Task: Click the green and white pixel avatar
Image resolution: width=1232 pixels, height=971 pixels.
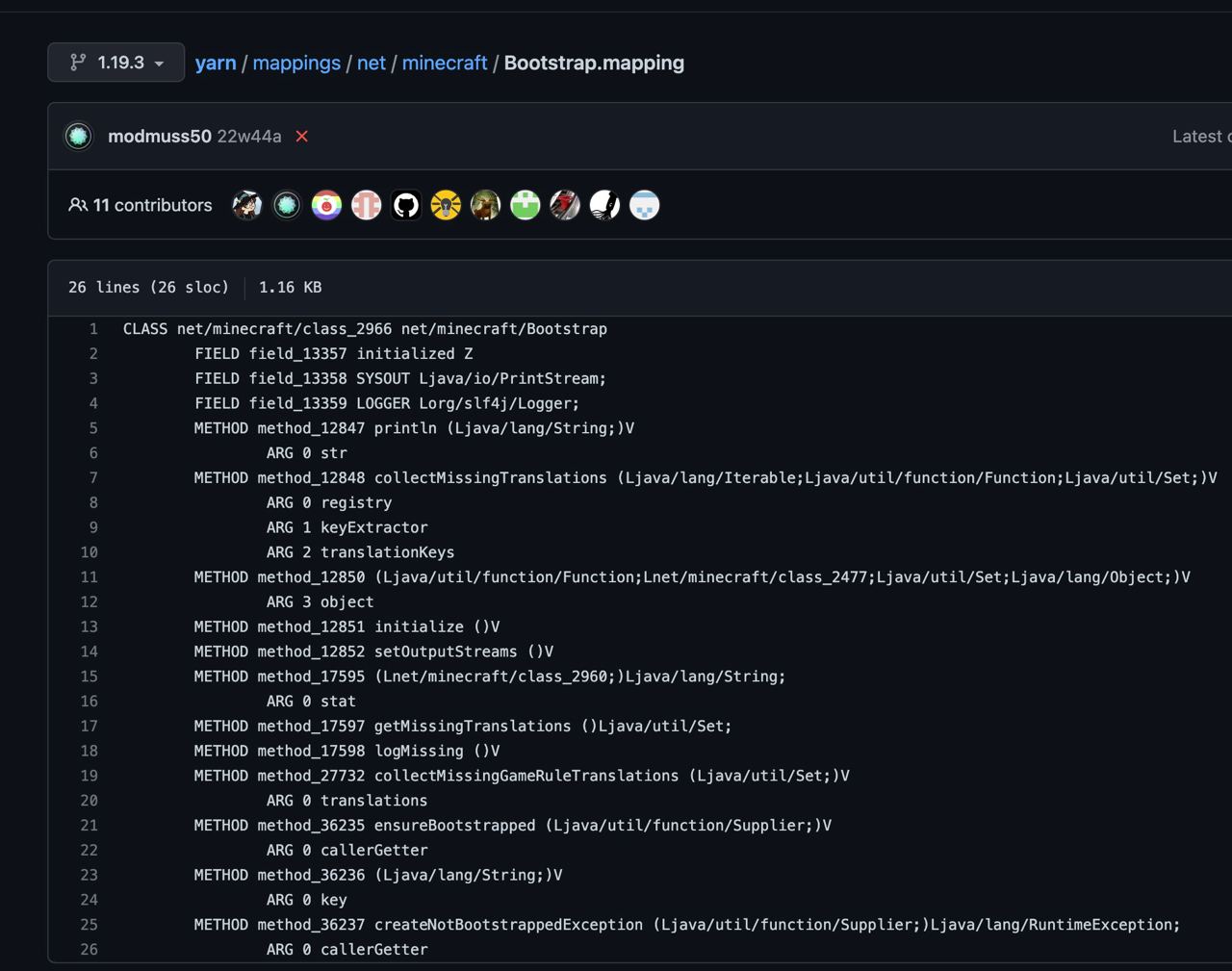Action: pyautogui.click(x=526, y=205)
